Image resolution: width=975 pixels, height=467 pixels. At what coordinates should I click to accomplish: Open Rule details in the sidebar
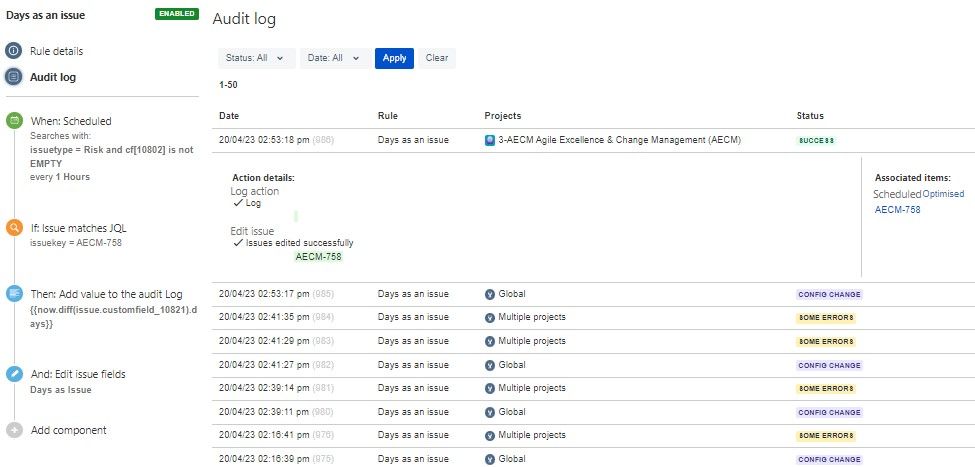click(x=57, y=51)
